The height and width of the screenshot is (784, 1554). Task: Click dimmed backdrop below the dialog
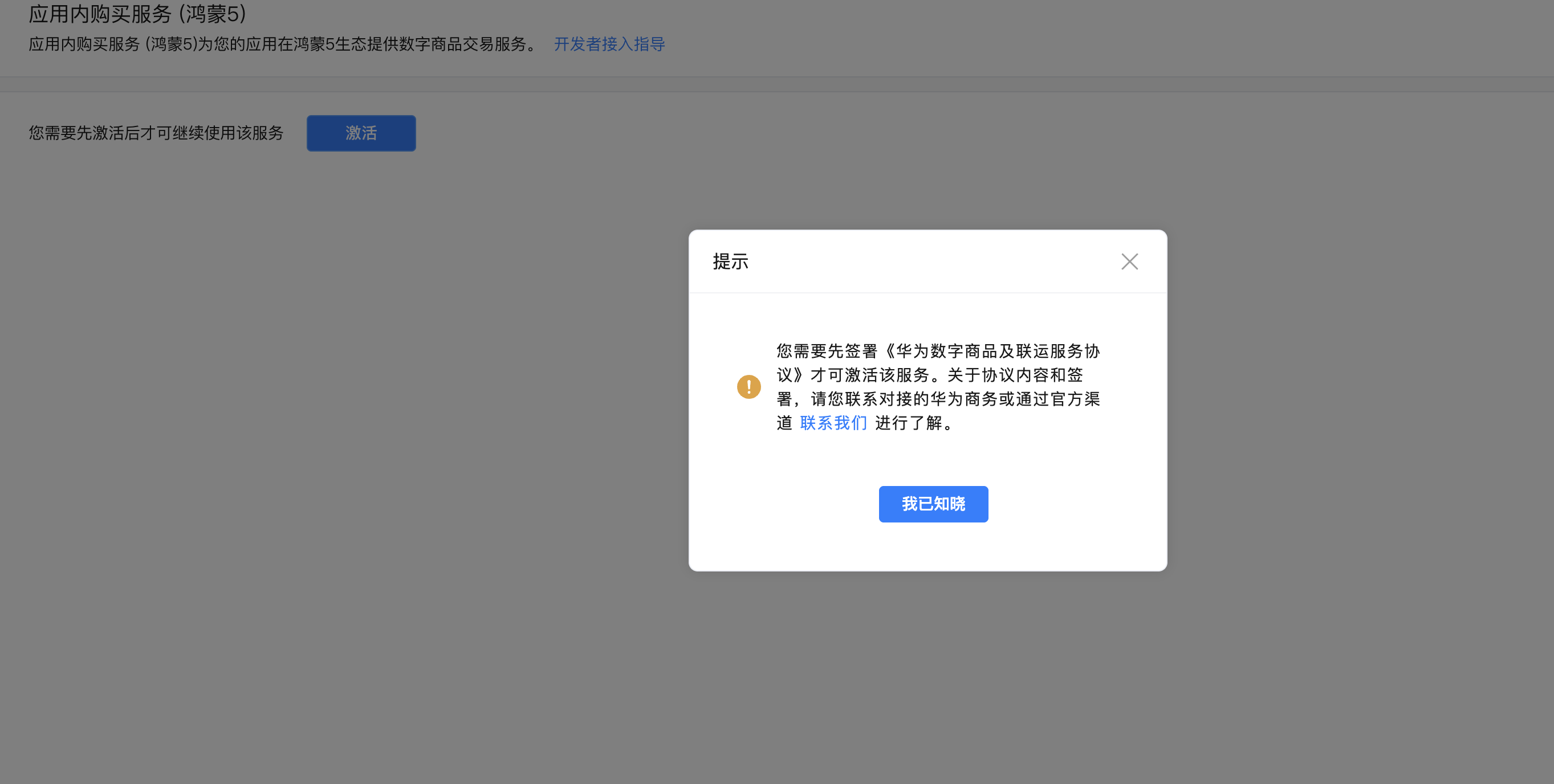tap(928, 675)
